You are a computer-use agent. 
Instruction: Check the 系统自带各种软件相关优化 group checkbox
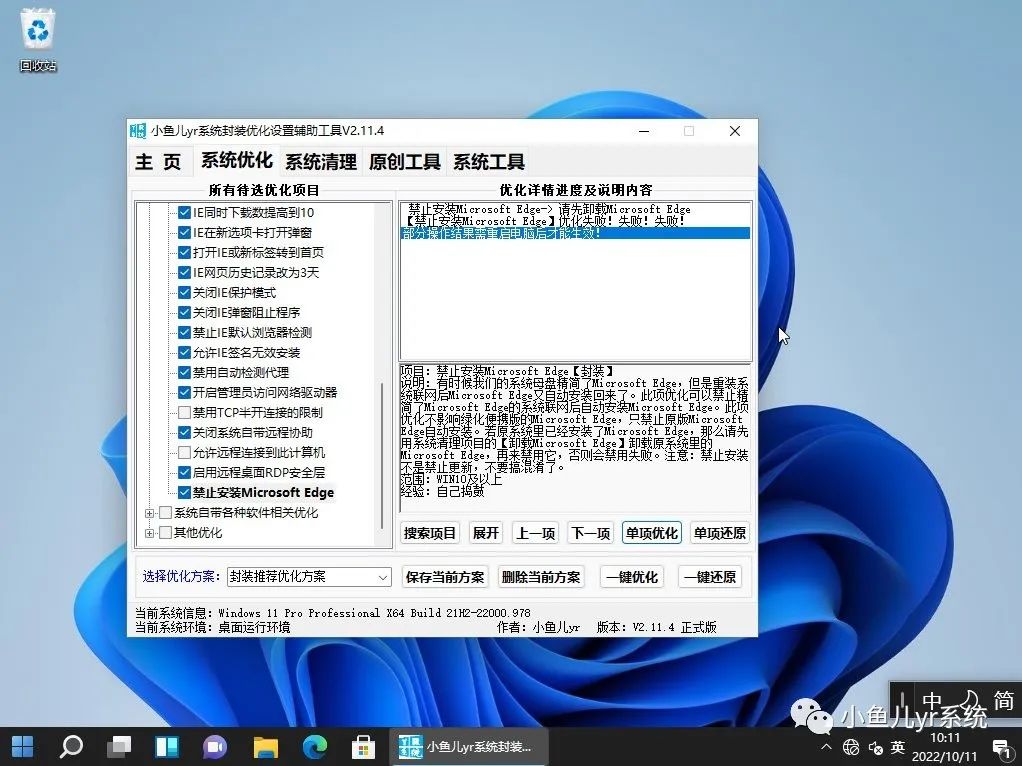click(x=166, y=513)
